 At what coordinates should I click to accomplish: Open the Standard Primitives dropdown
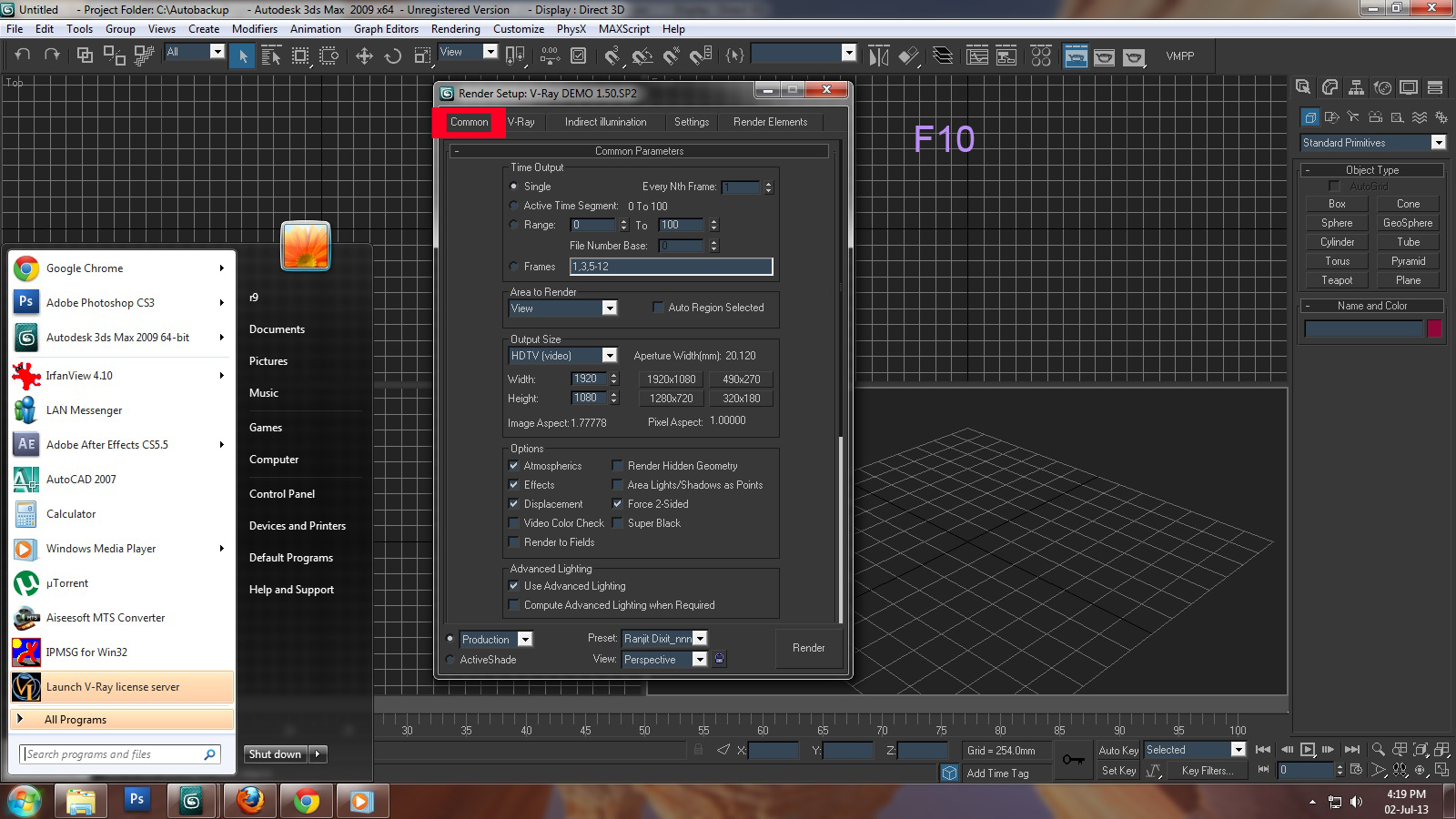click(x=1373, y=143)
